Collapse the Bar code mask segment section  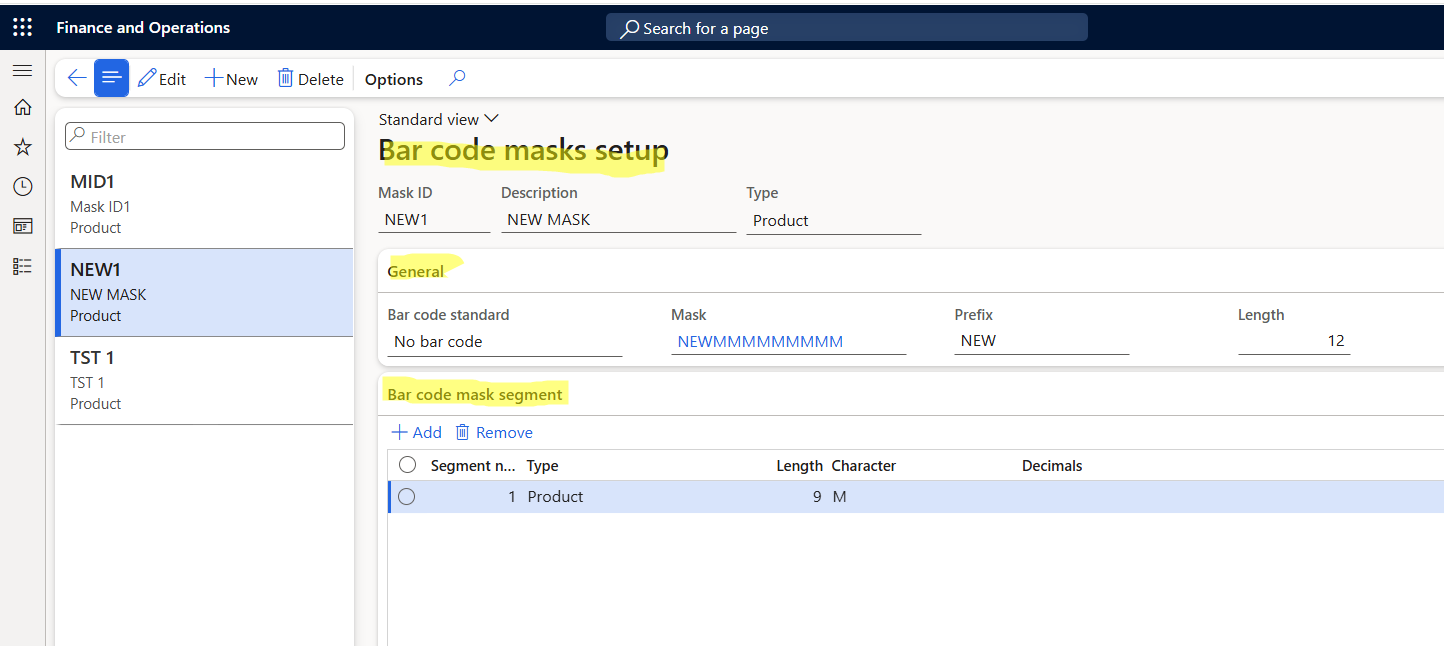pos(475,394)
